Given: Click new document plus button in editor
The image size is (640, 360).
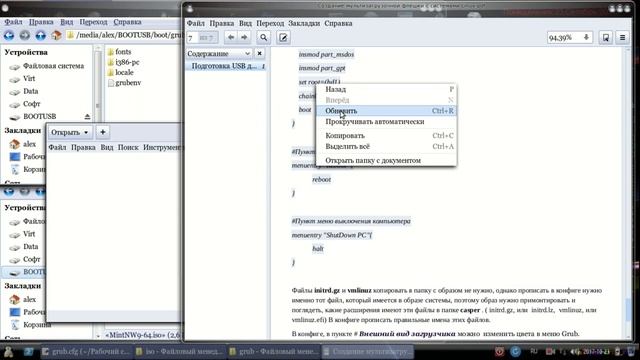Looking at the screenshot, I should [103, 132].
